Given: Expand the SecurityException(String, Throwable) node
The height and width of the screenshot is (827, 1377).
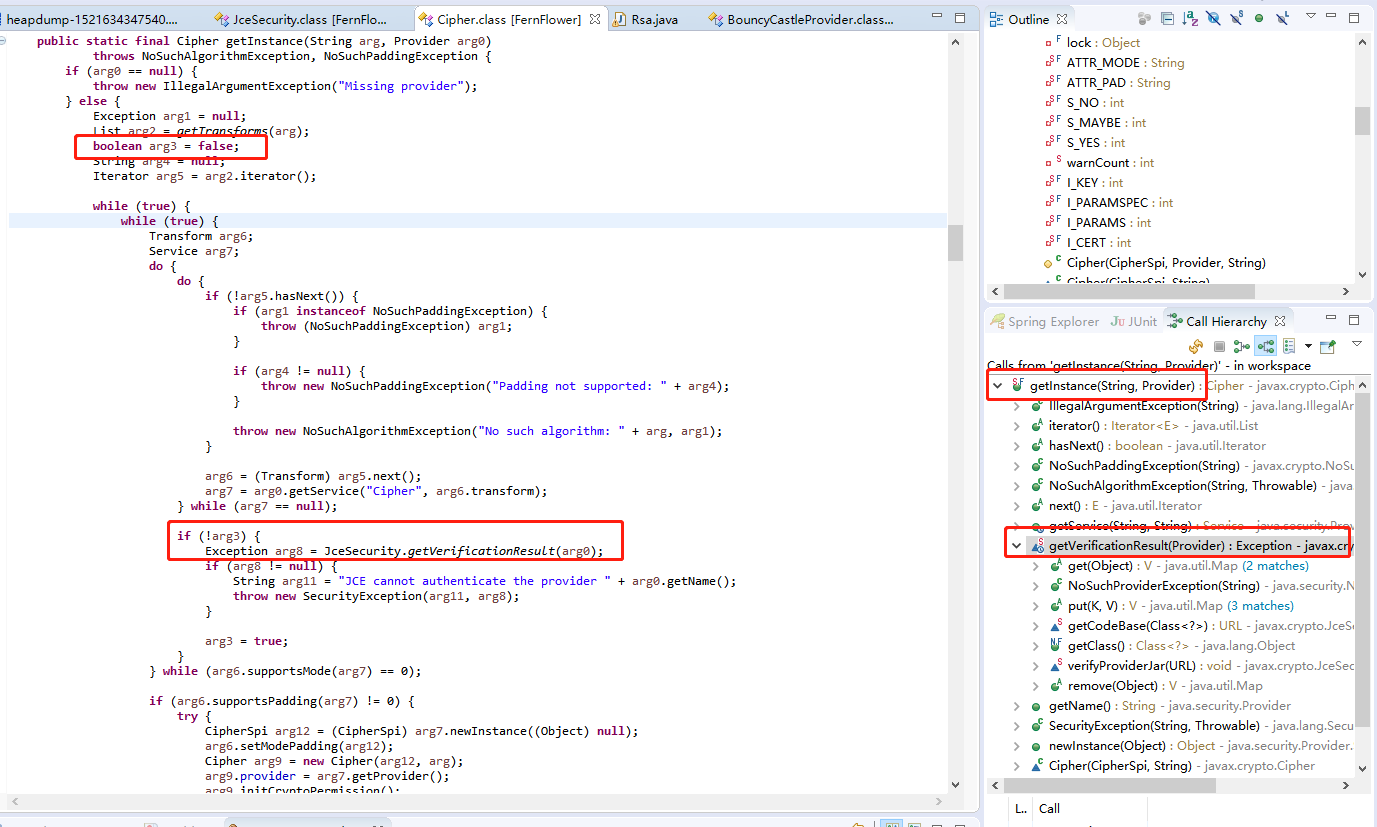Looking at the screenshot, I should 1018,726.
